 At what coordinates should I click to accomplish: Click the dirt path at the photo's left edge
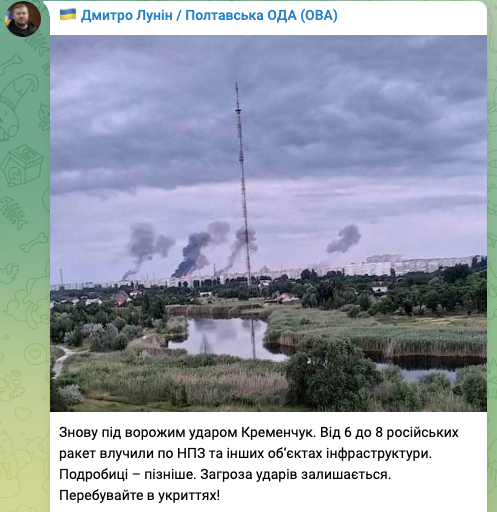click(62, 361)
